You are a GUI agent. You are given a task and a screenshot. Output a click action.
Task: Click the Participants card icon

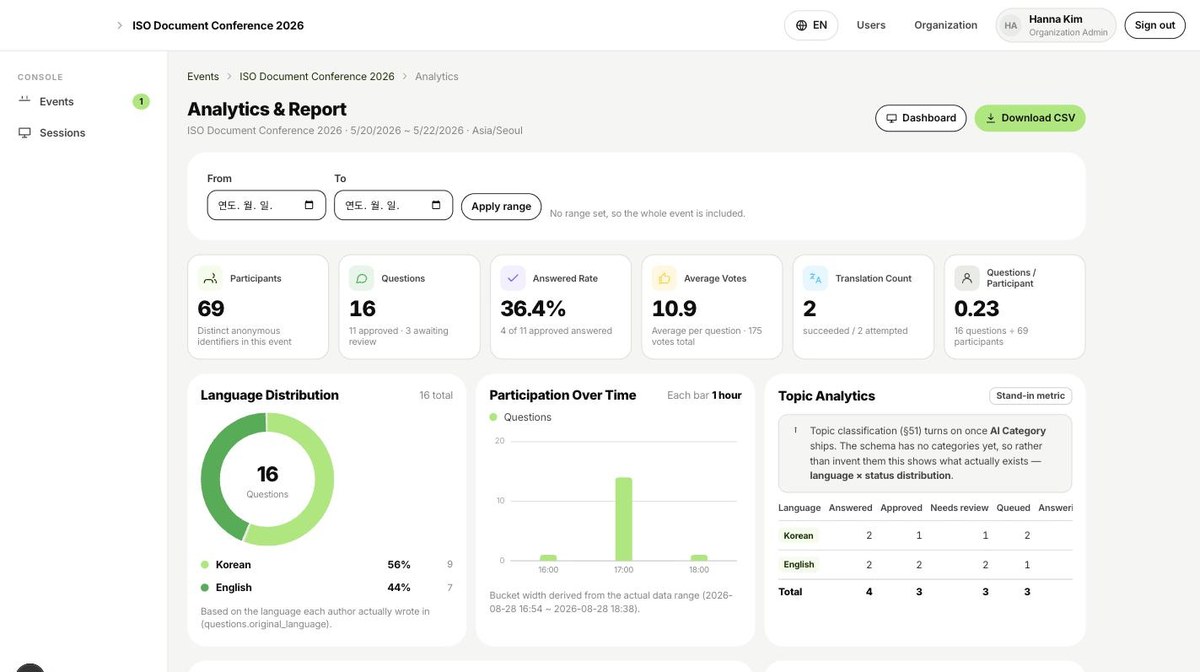click(x=210, y=278)
